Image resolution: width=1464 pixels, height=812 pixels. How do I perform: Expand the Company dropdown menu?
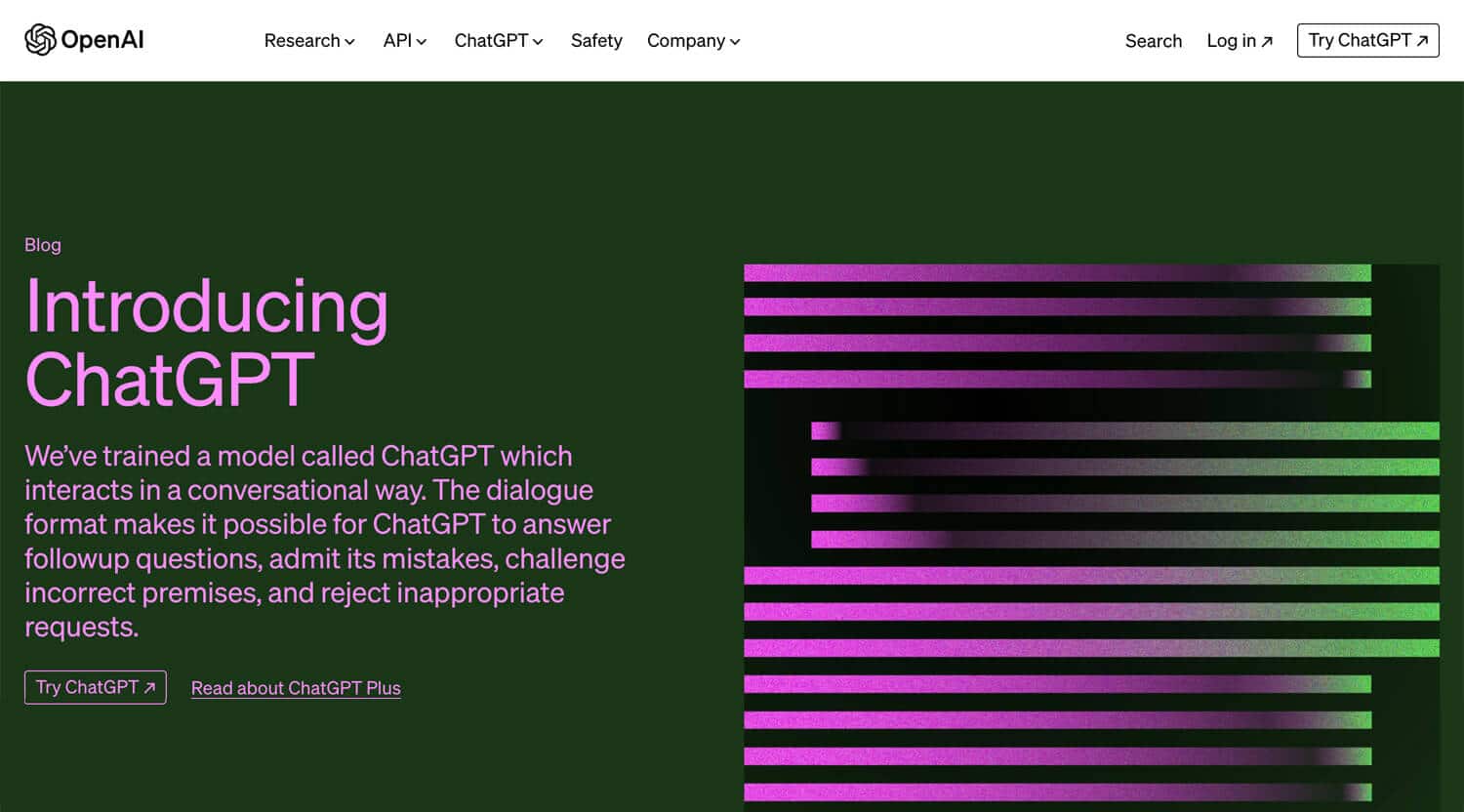tap(694, 41)
